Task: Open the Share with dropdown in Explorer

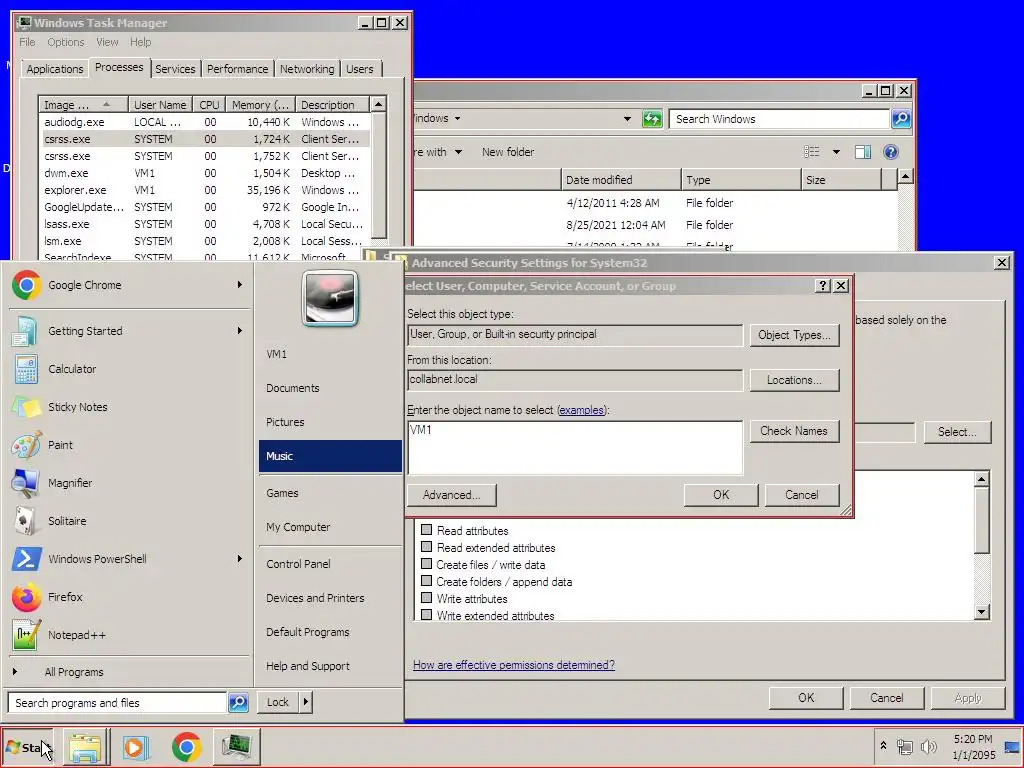Action: [458, 152]
